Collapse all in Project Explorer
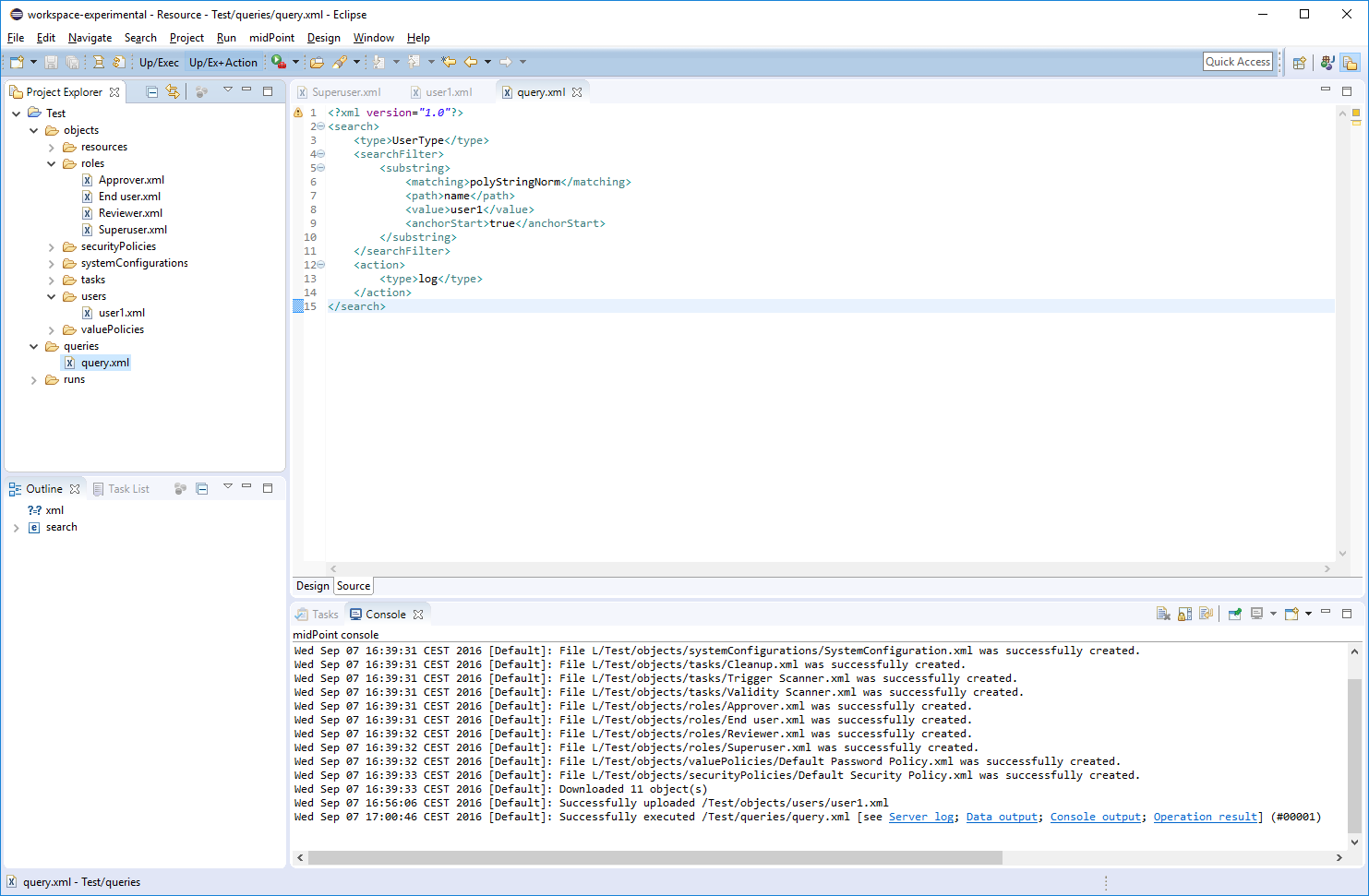Screen dimensions: 1369x896 (x=152, y=91)
